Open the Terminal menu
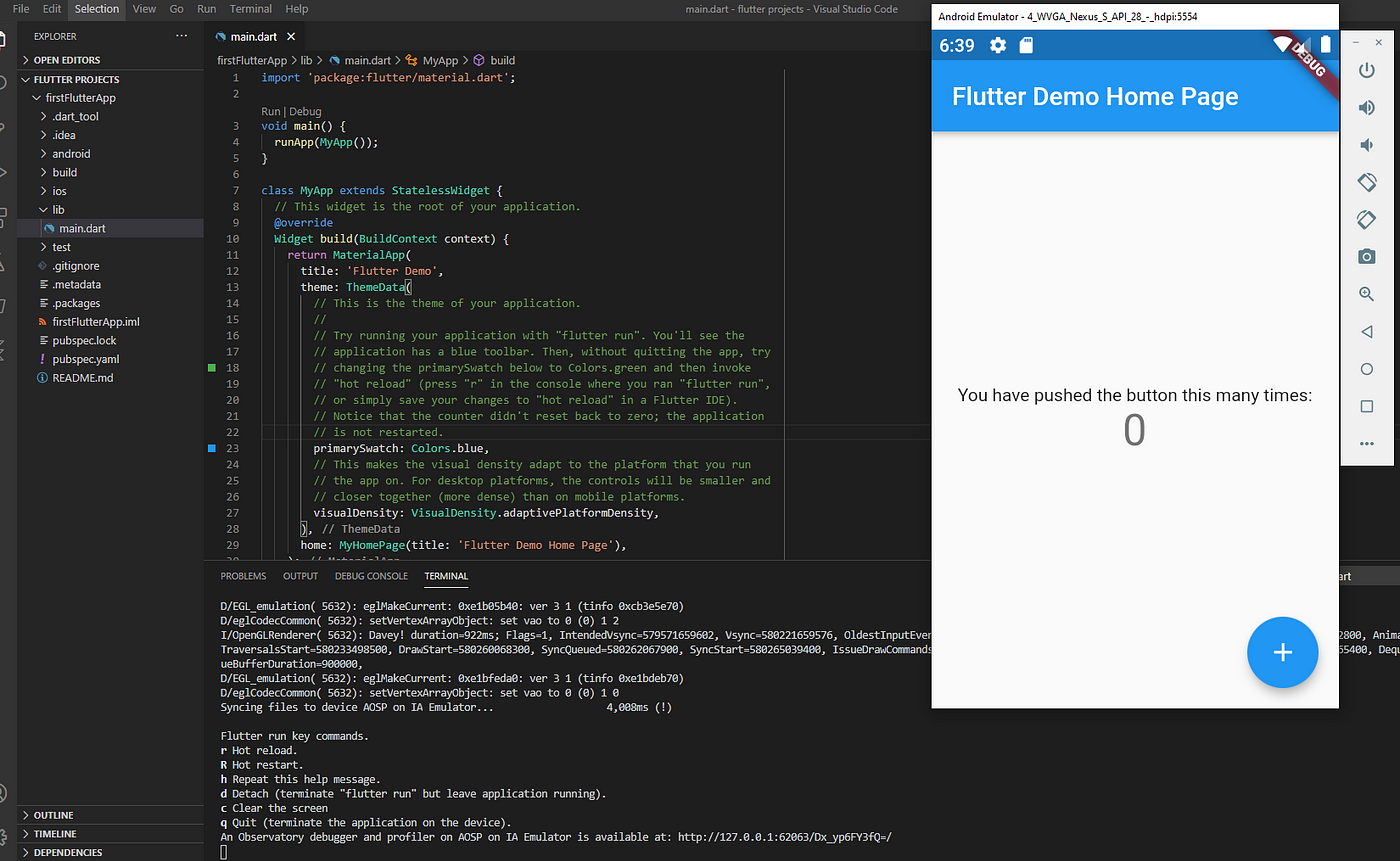The height and width of the screenshot is (861, 1400). point(251,8)
